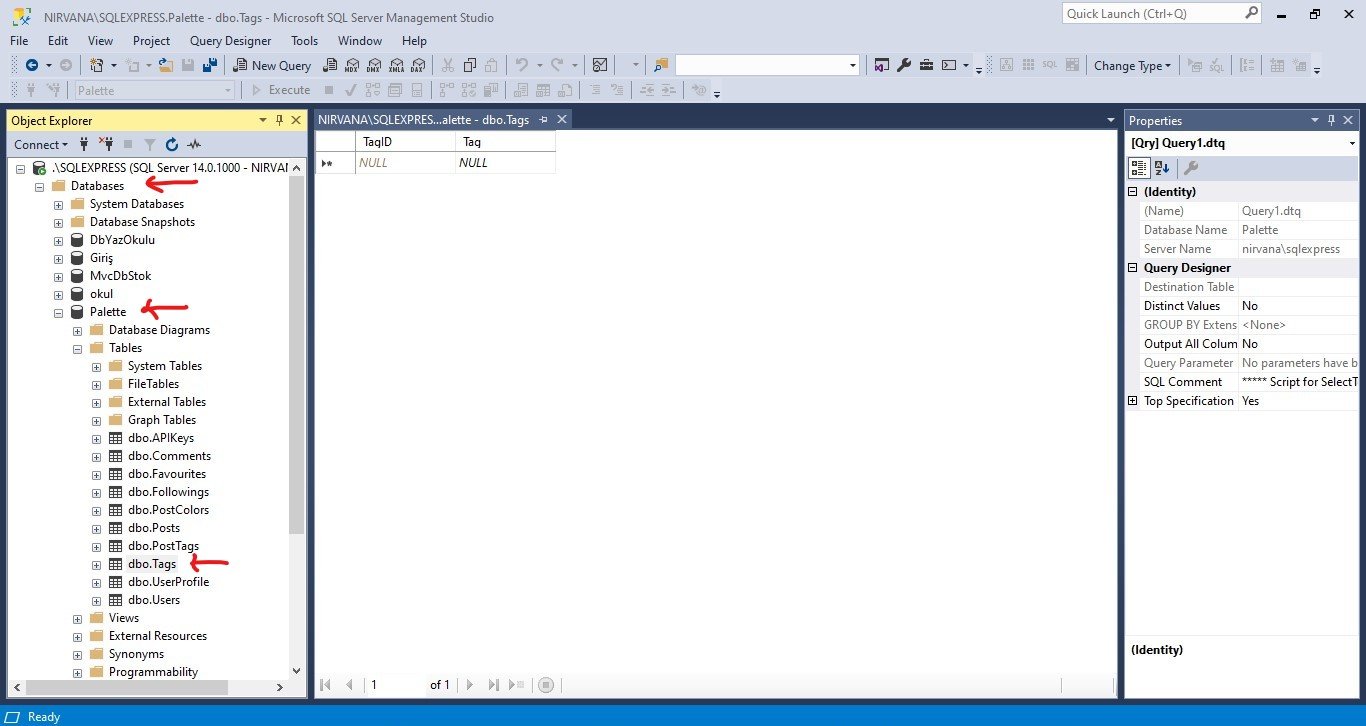Click the Tag column header

pos(505,142)
